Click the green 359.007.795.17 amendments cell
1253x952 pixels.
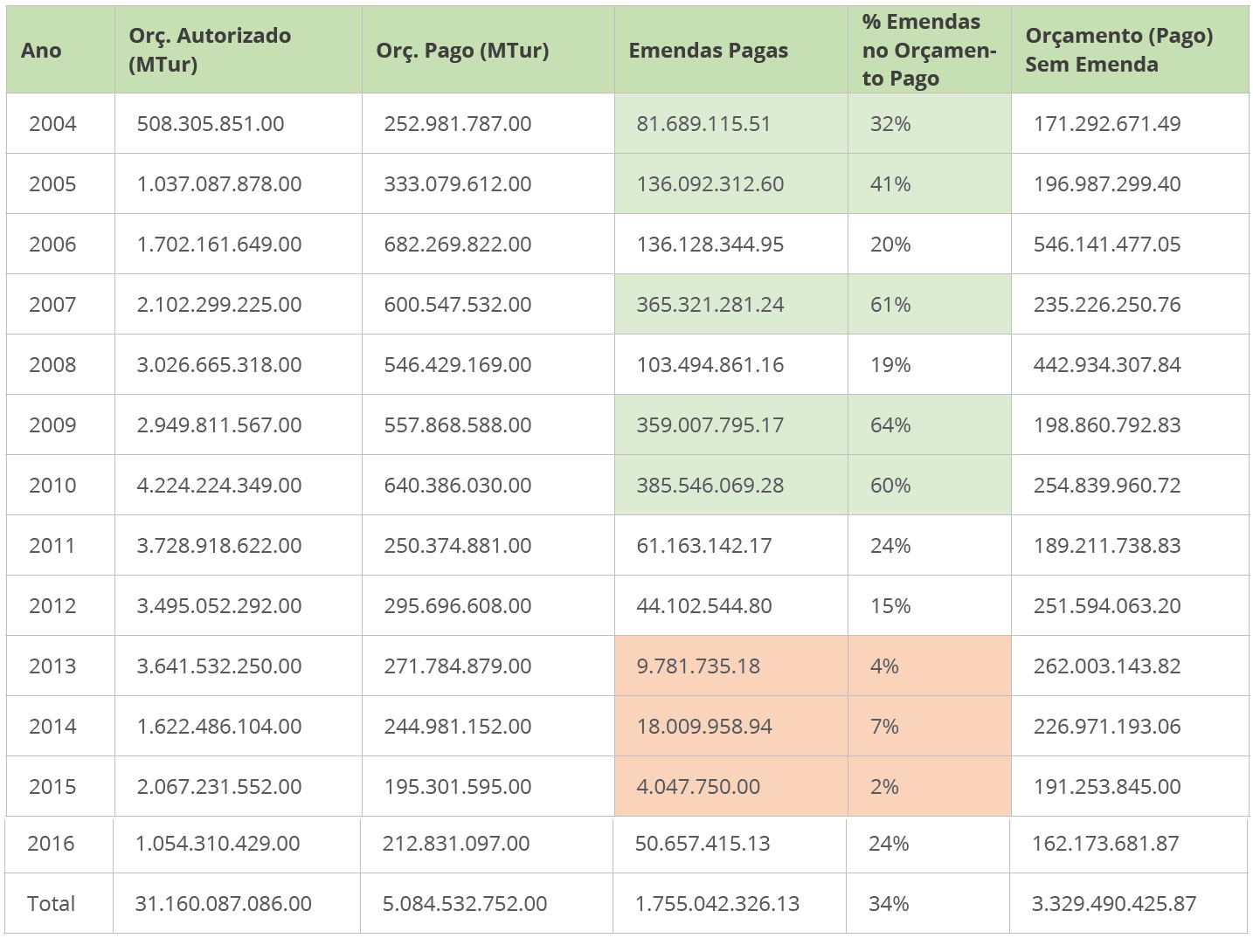[710, 425]
